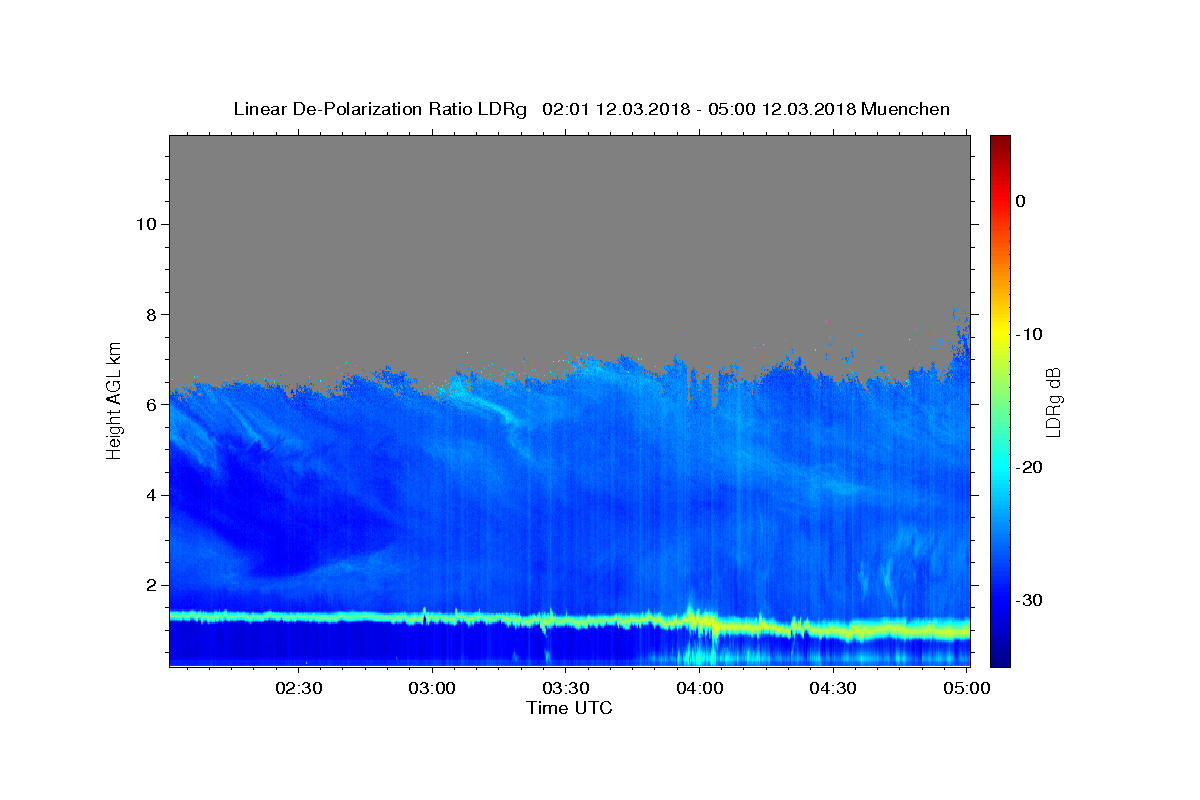Screen dimensions: 1200x800
Task: Click the 'Height AGL km' axis label
Action: pyautogui.click(x=115, y=400)
